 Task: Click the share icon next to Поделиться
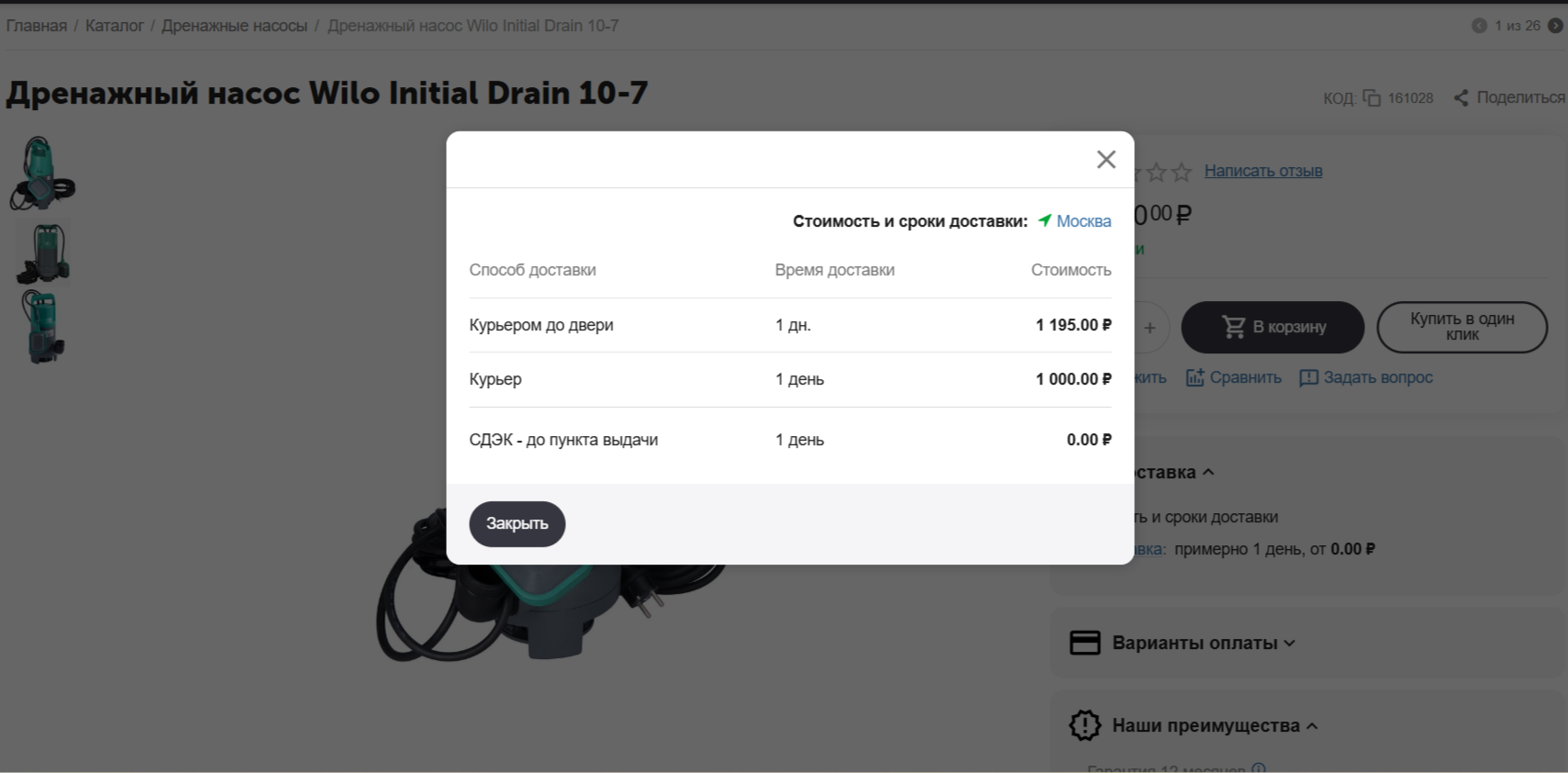pos(1461,98)
